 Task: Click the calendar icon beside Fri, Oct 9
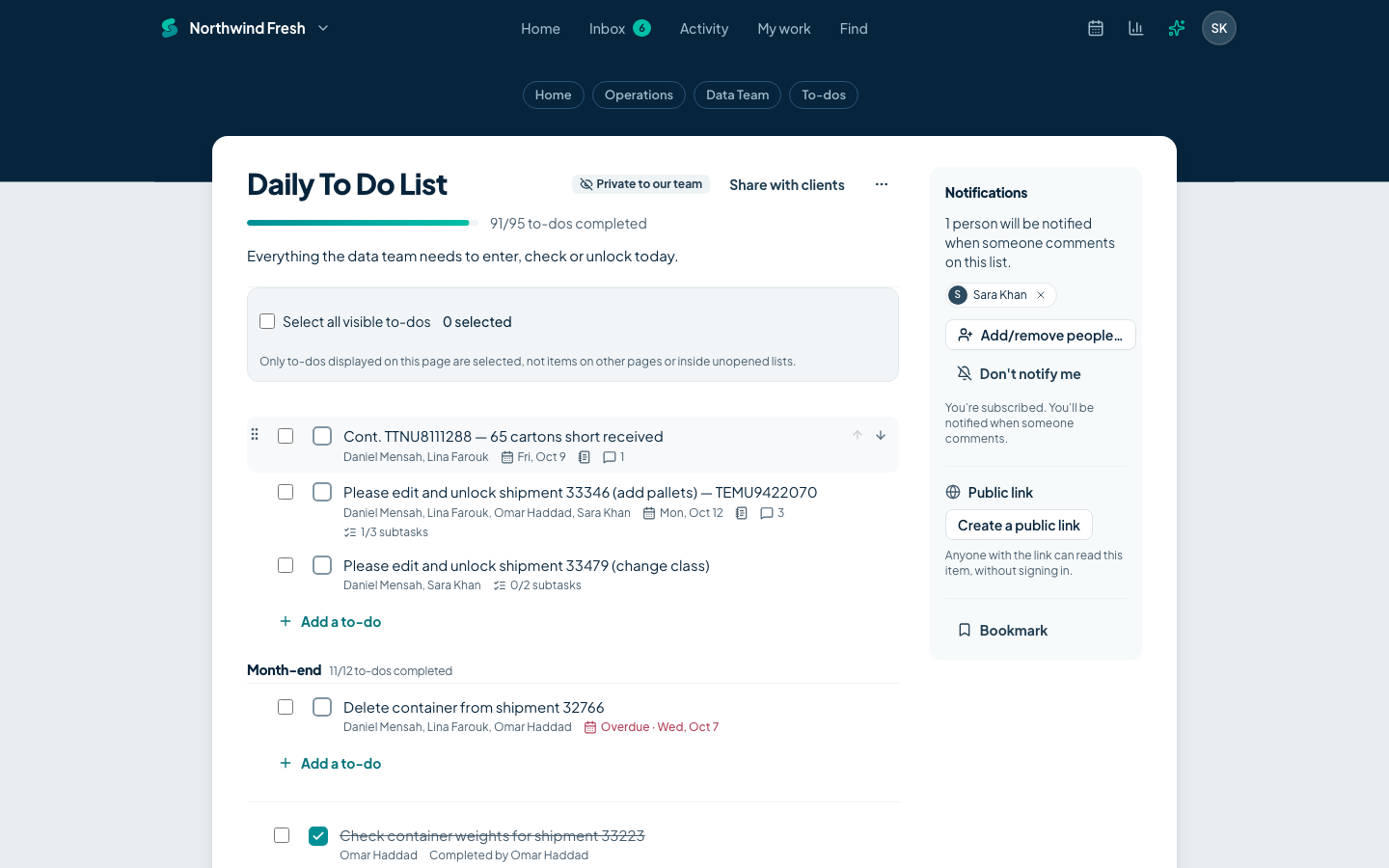(x=507, y=457)
